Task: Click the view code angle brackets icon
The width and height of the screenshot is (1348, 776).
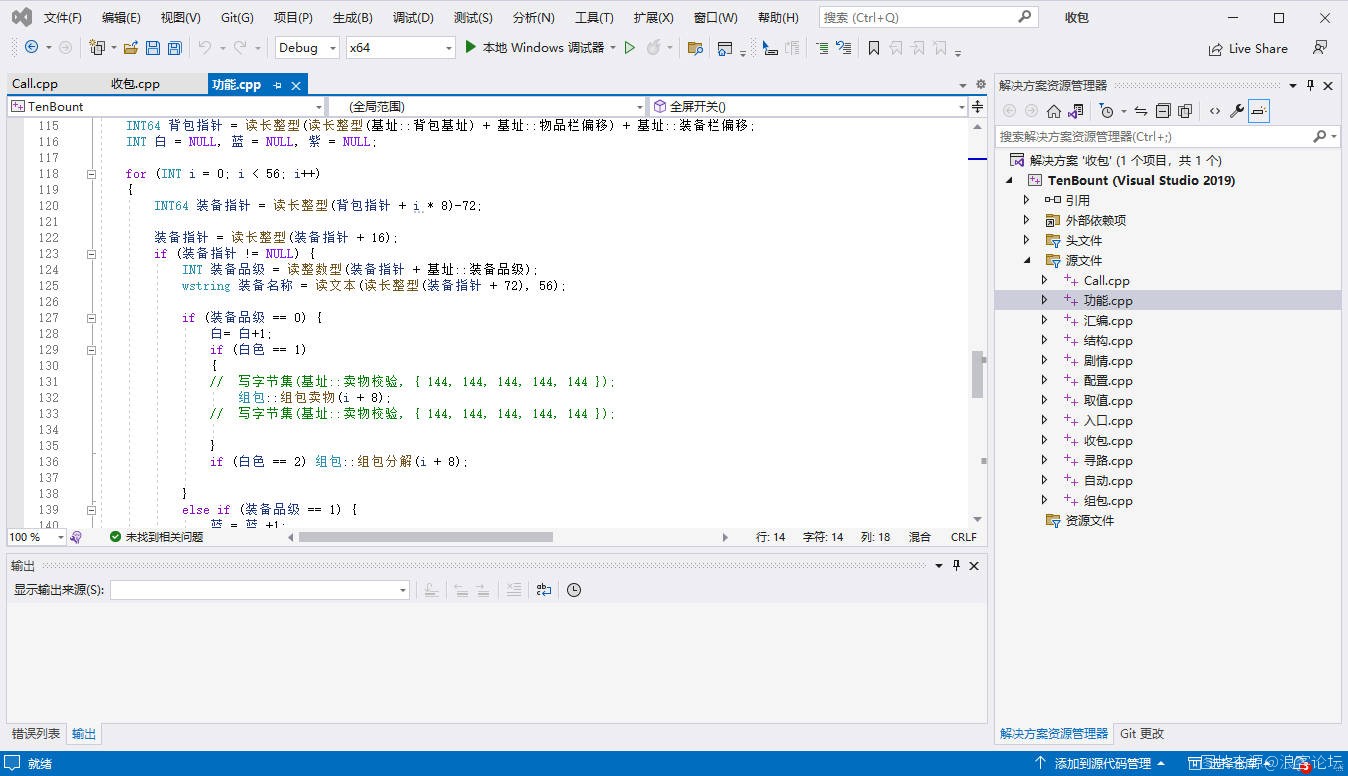Action: click(1215, 111)
